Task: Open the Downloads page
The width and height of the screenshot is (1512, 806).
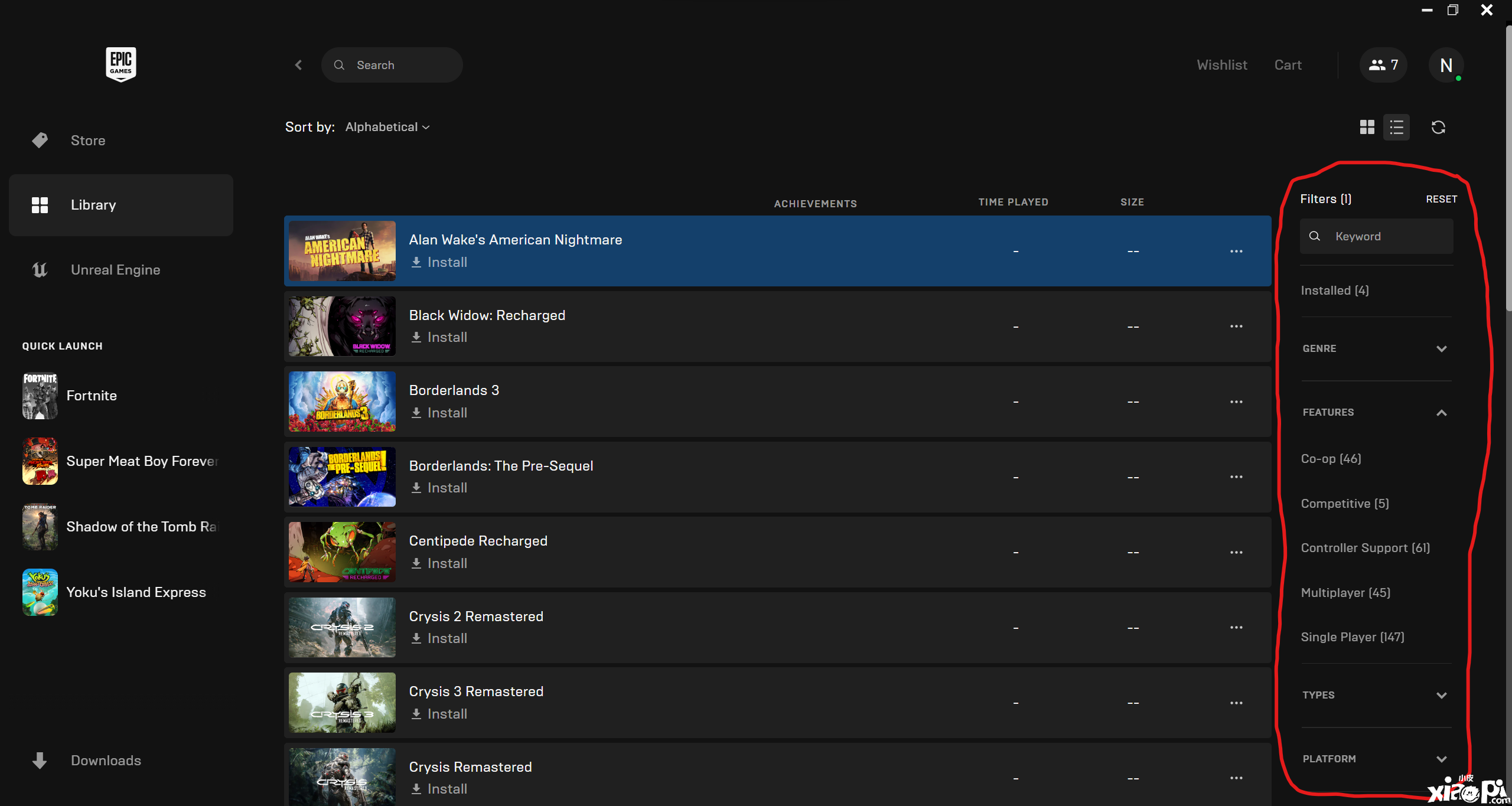Action: [x=121, y=761]
